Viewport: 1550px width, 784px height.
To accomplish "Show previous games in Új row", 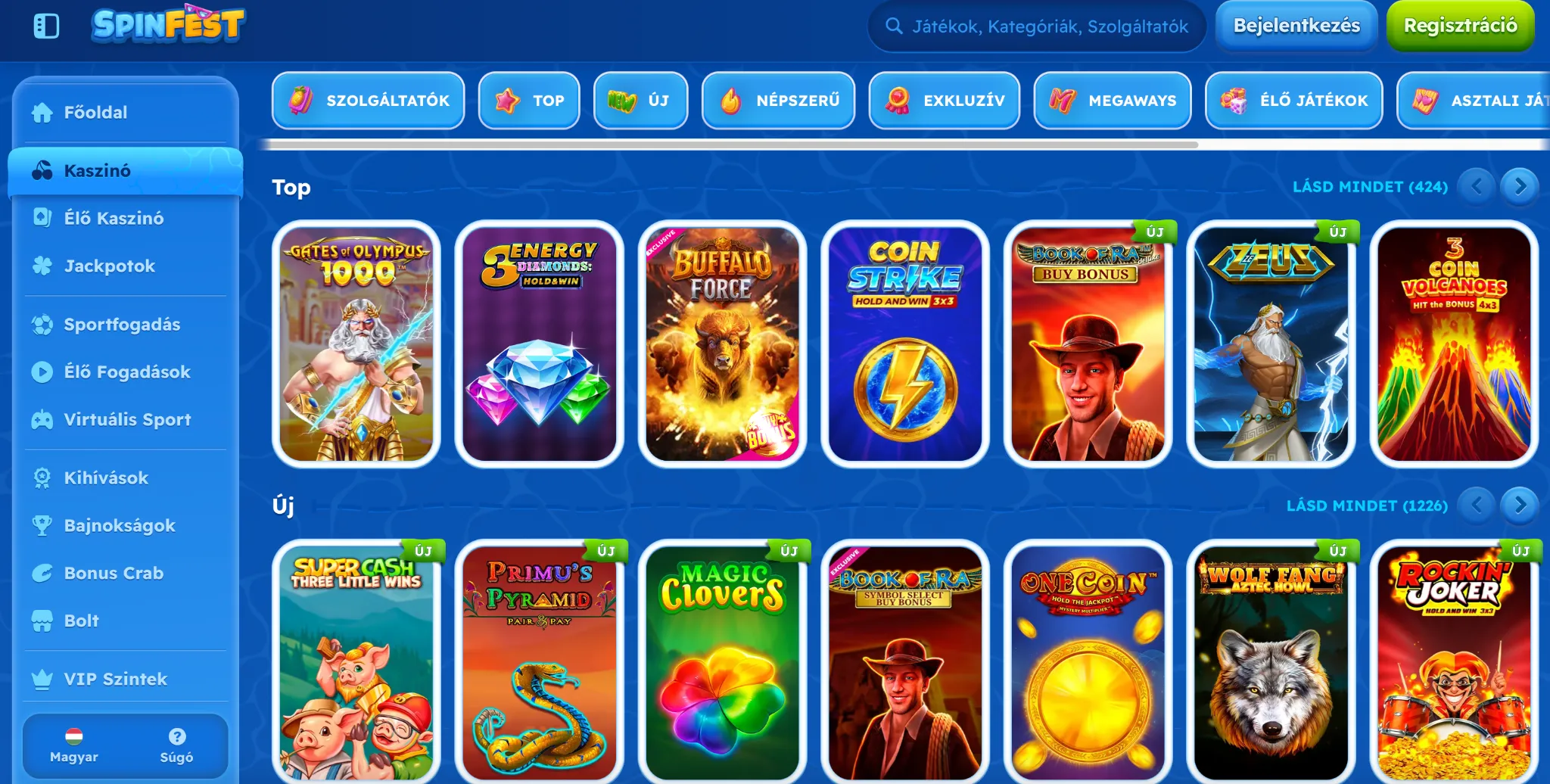I will click(1476, 505).
